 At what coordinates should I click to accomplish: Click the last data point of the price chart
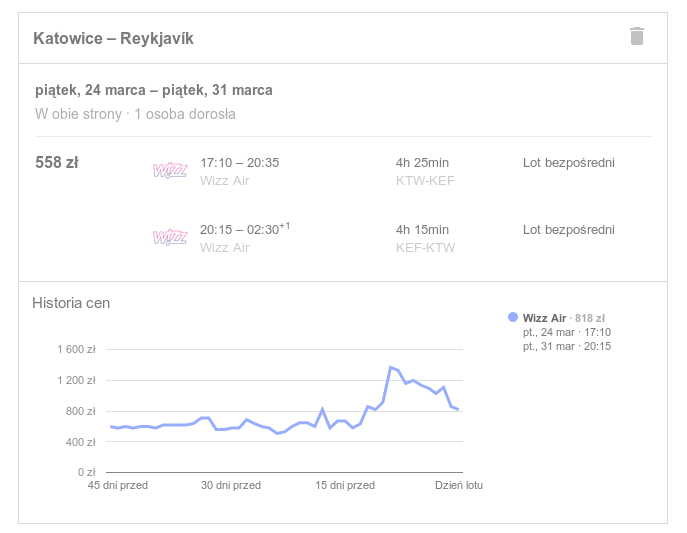[458, 409]
